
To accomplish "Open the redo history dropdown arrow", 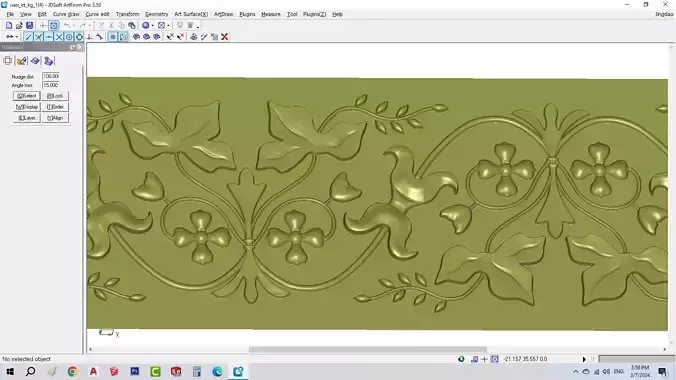I will tap(89, 25).
